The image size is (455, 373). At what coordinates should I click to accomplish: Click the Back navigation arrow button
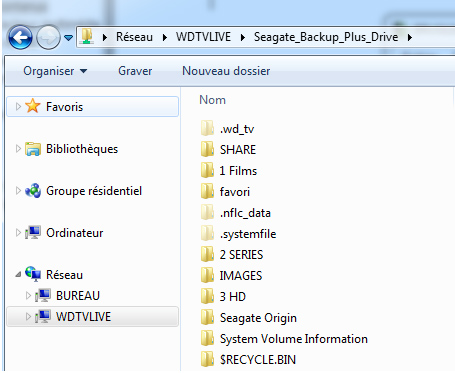click(20, 37)
